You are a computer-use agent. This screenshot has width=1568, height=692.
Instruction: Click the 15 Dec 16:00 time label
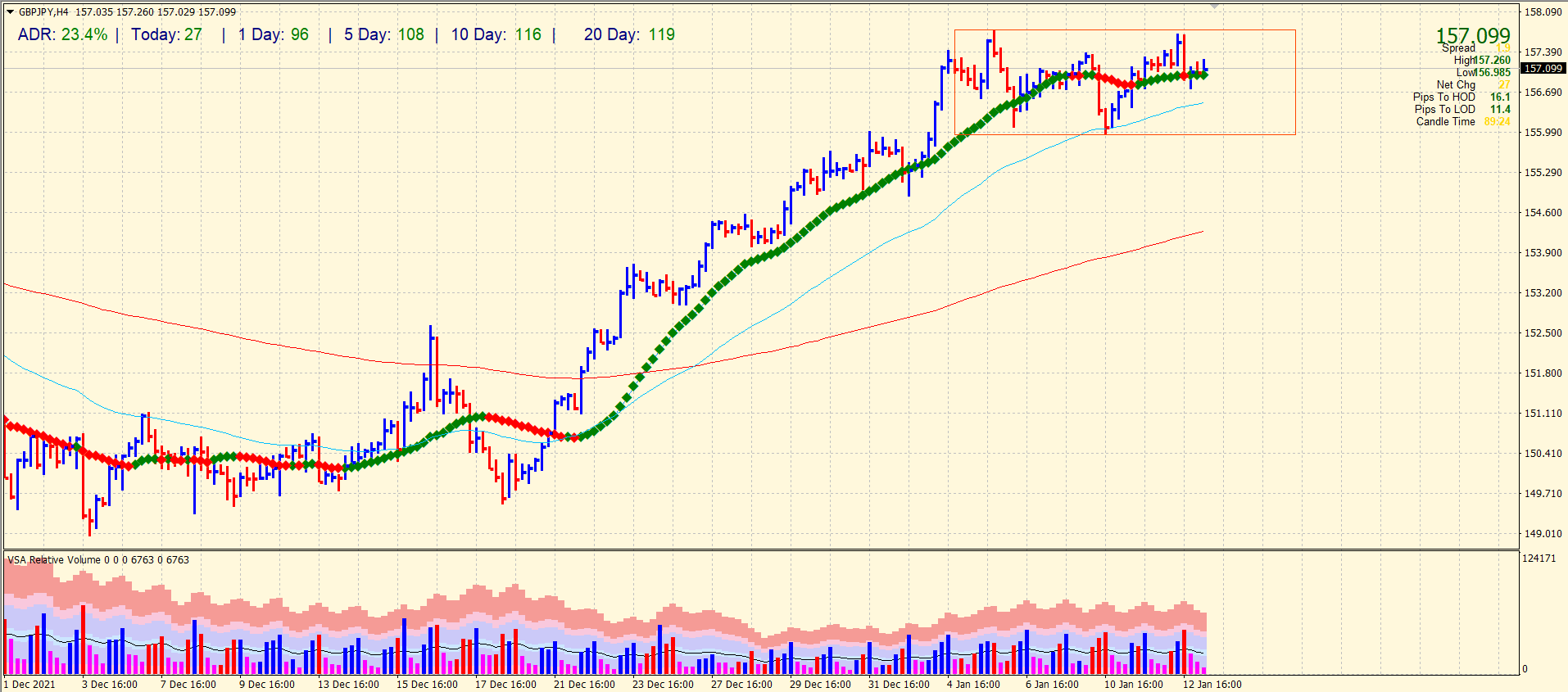[427, 685]
